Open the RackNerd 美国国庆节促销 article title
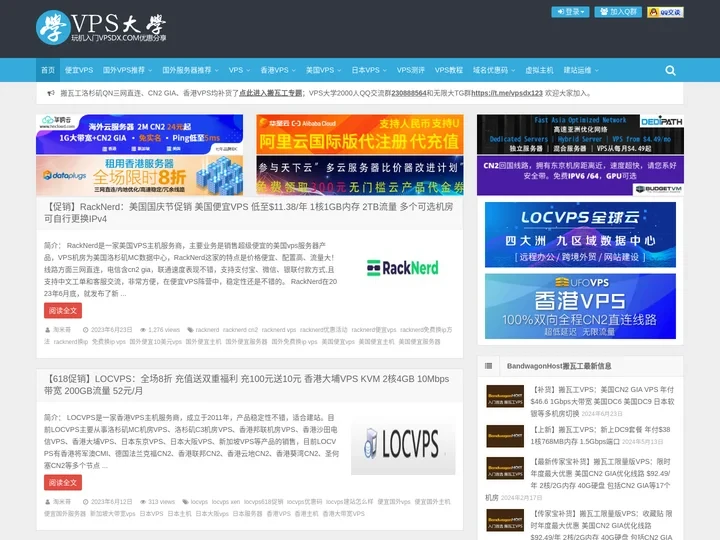Viewport: 720px width, 540px height. click(x=248, y=213)
